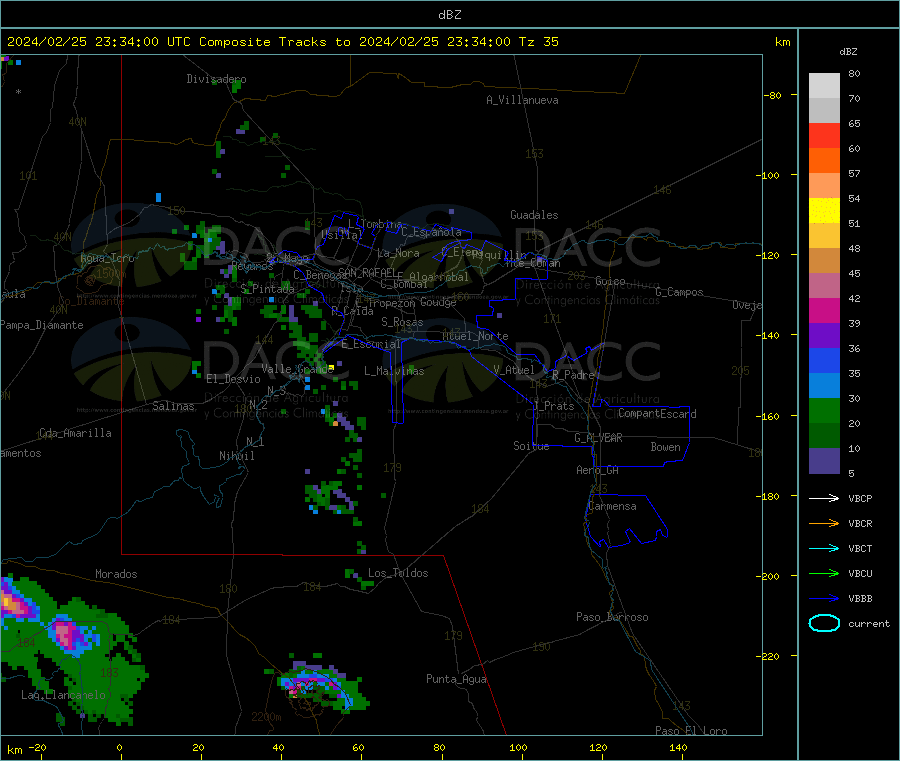Click the '0' tick on the bottom axis
The height and width of the screenshot is (761, 900).
[119, 747]
